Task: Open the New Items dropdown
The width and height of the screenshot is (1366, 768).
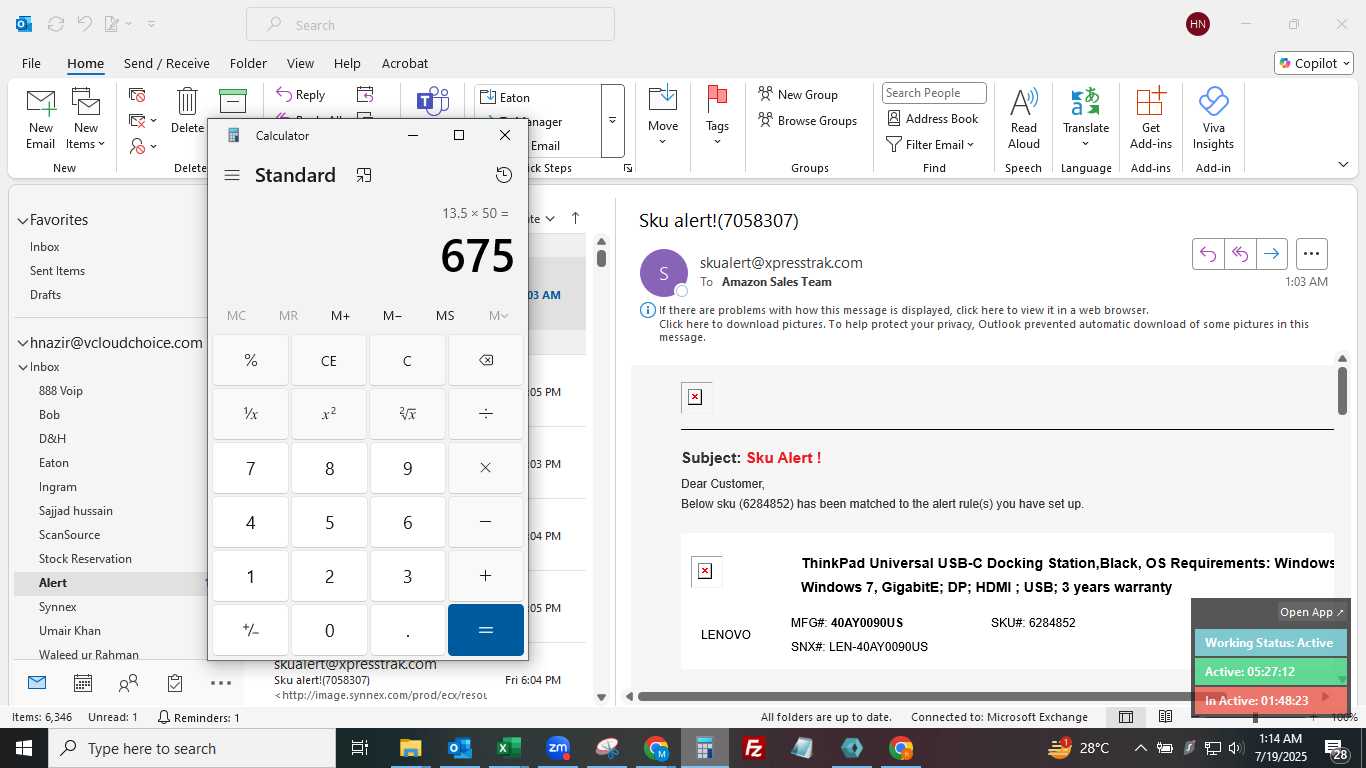Action: (86, 119)
